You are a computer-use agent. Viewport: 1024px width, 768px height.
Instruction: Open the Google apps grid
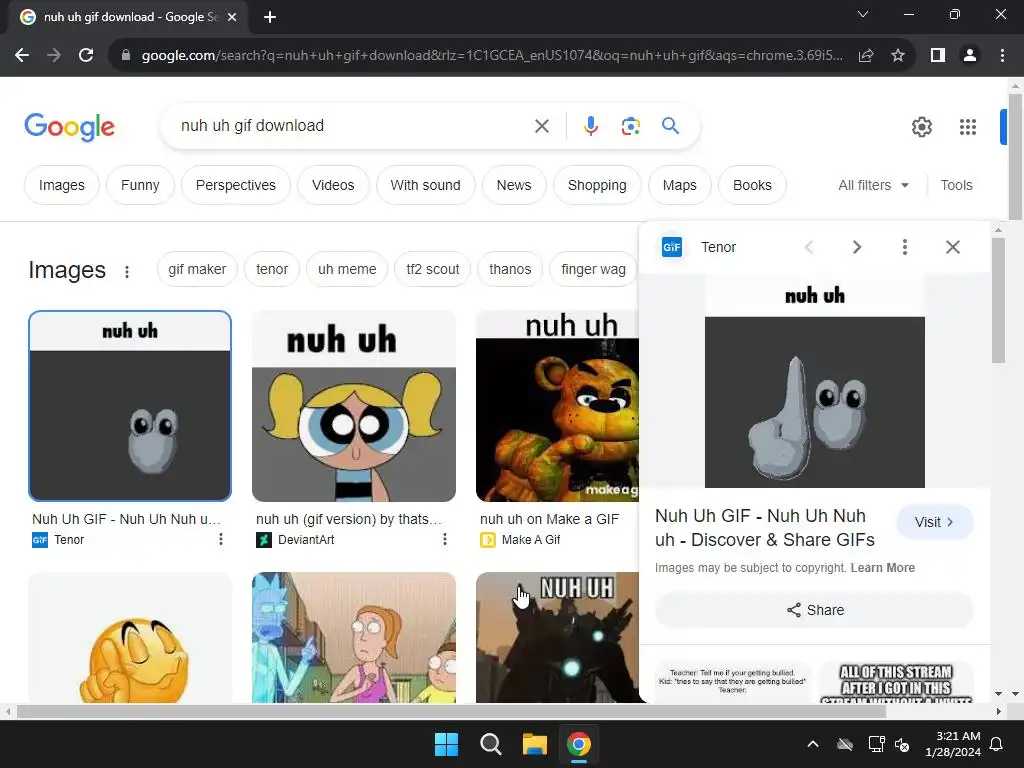[x=968, y=127]
